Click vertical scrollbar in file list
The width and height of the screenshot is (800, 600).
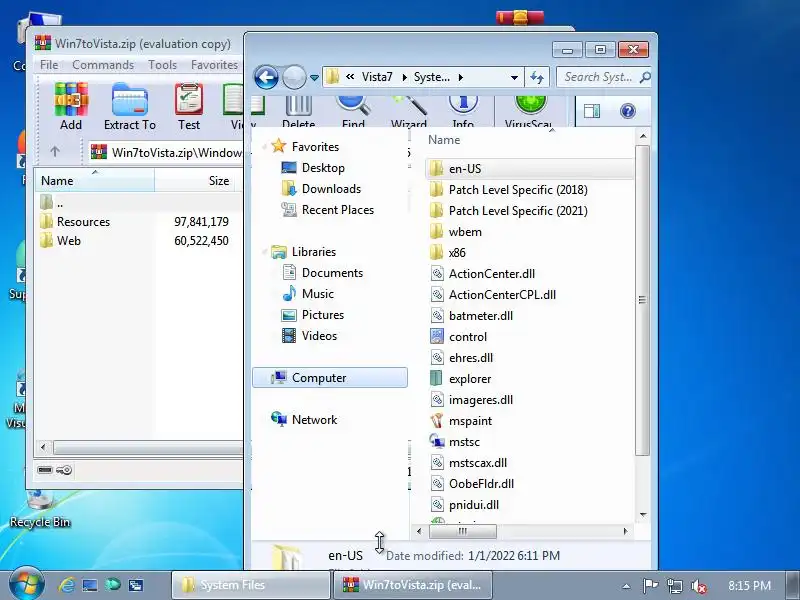tap(643, 300)
